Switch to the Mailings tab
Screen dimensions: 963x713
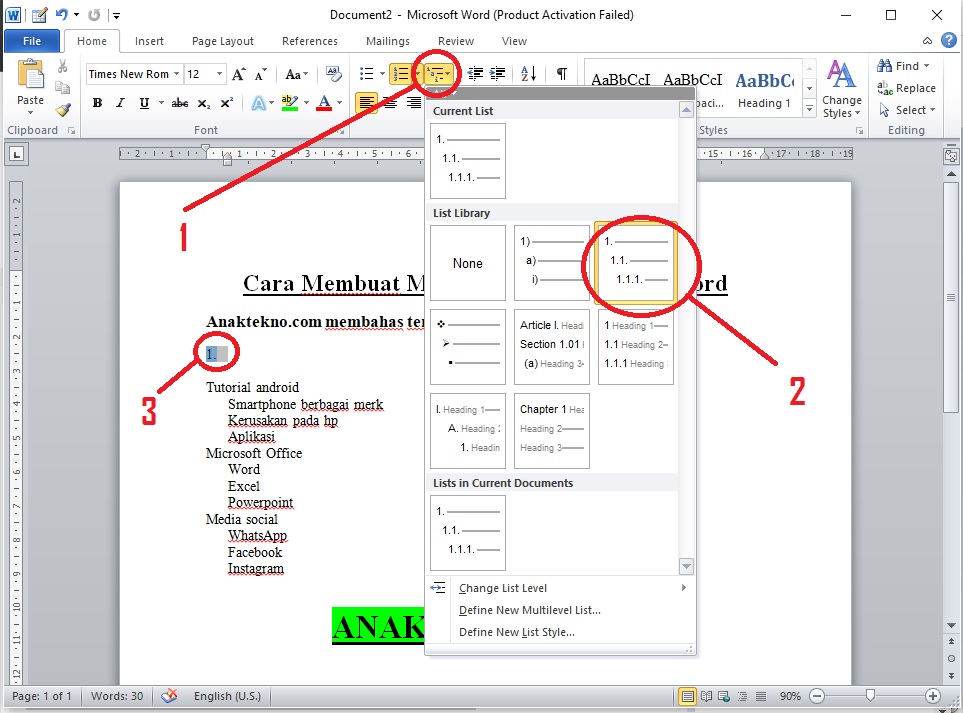[388, 41]
